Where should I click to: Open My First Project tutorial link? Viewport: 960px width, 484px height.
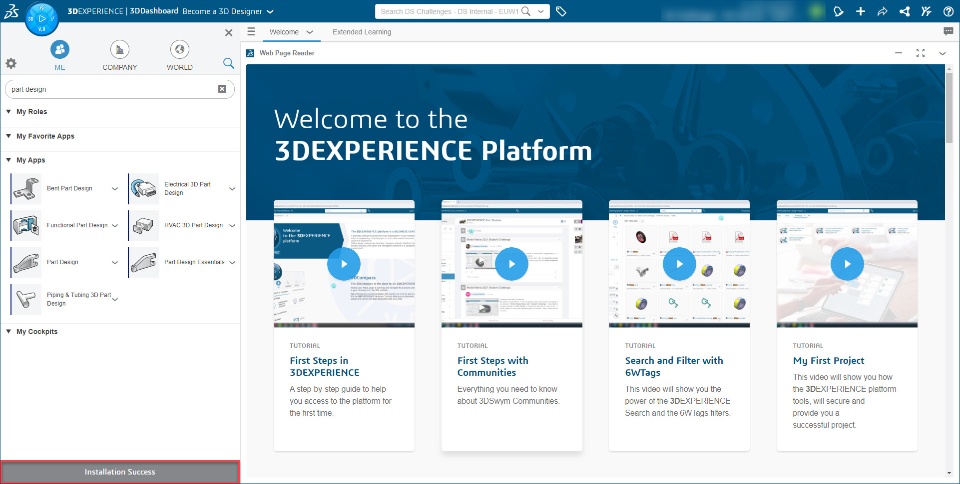(829, 361)
